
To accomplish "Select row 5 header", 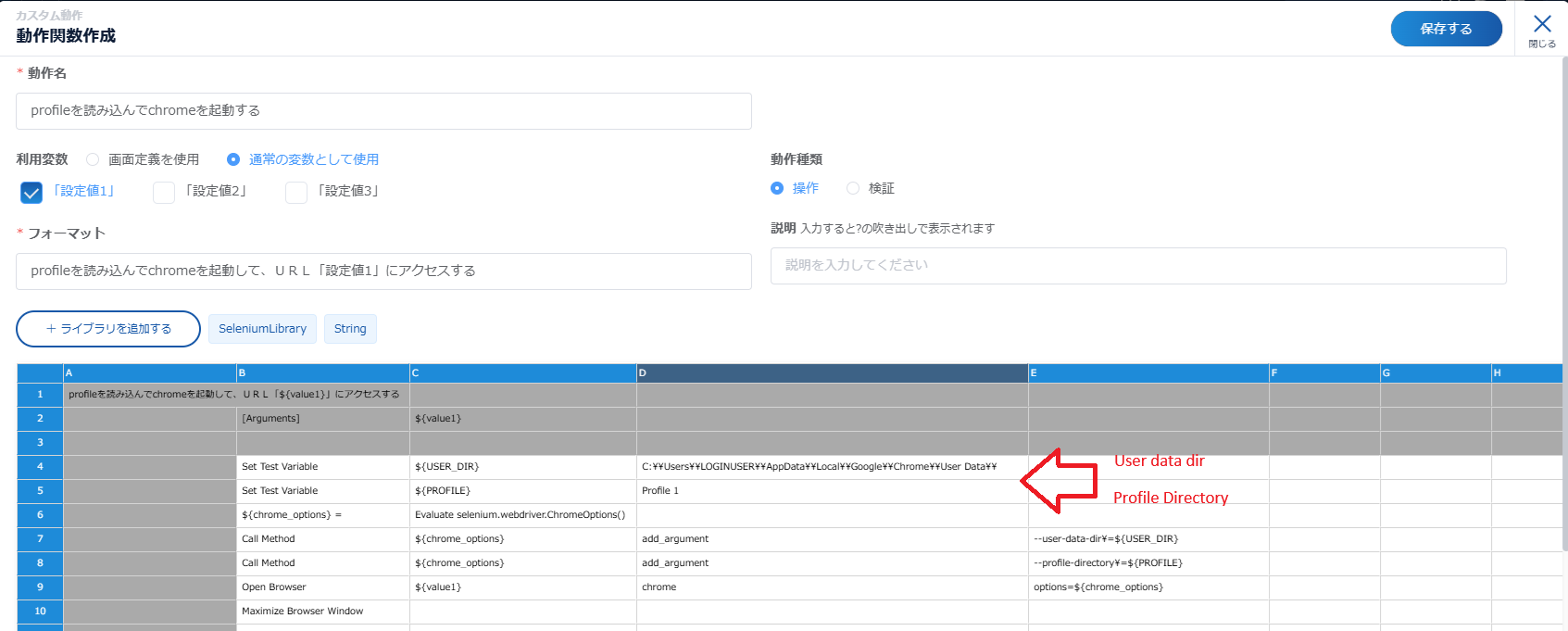I will (x=40, y=491).
